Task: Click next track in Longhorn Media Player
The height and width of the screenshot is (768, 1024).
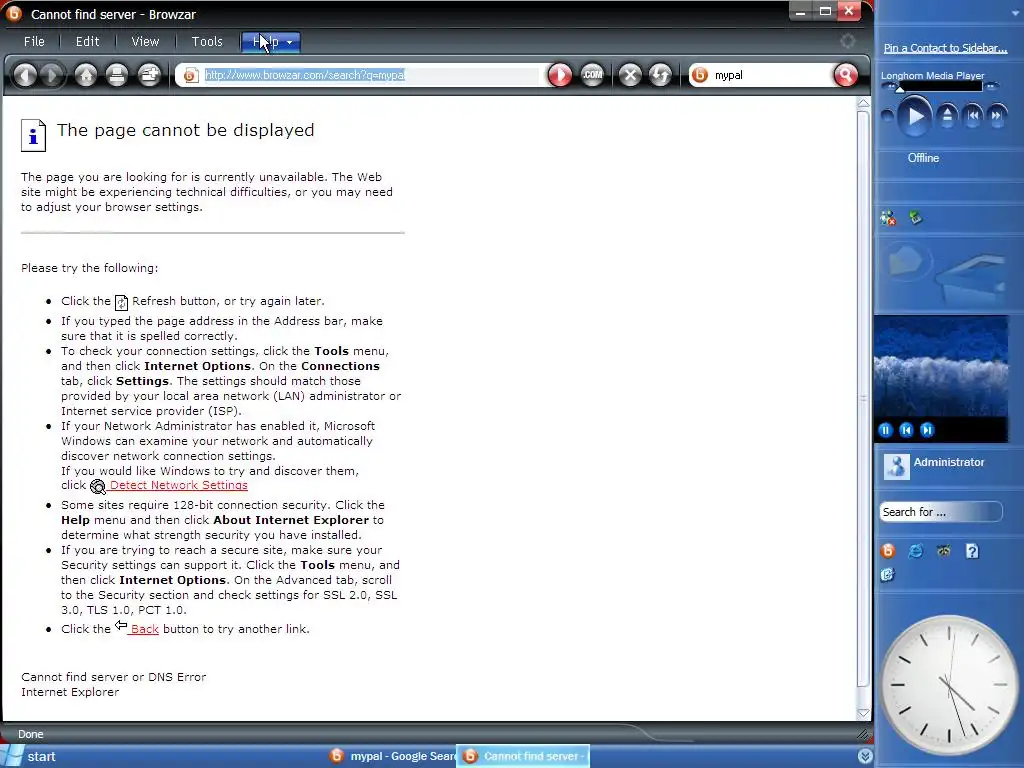Action: pos(997,116)
